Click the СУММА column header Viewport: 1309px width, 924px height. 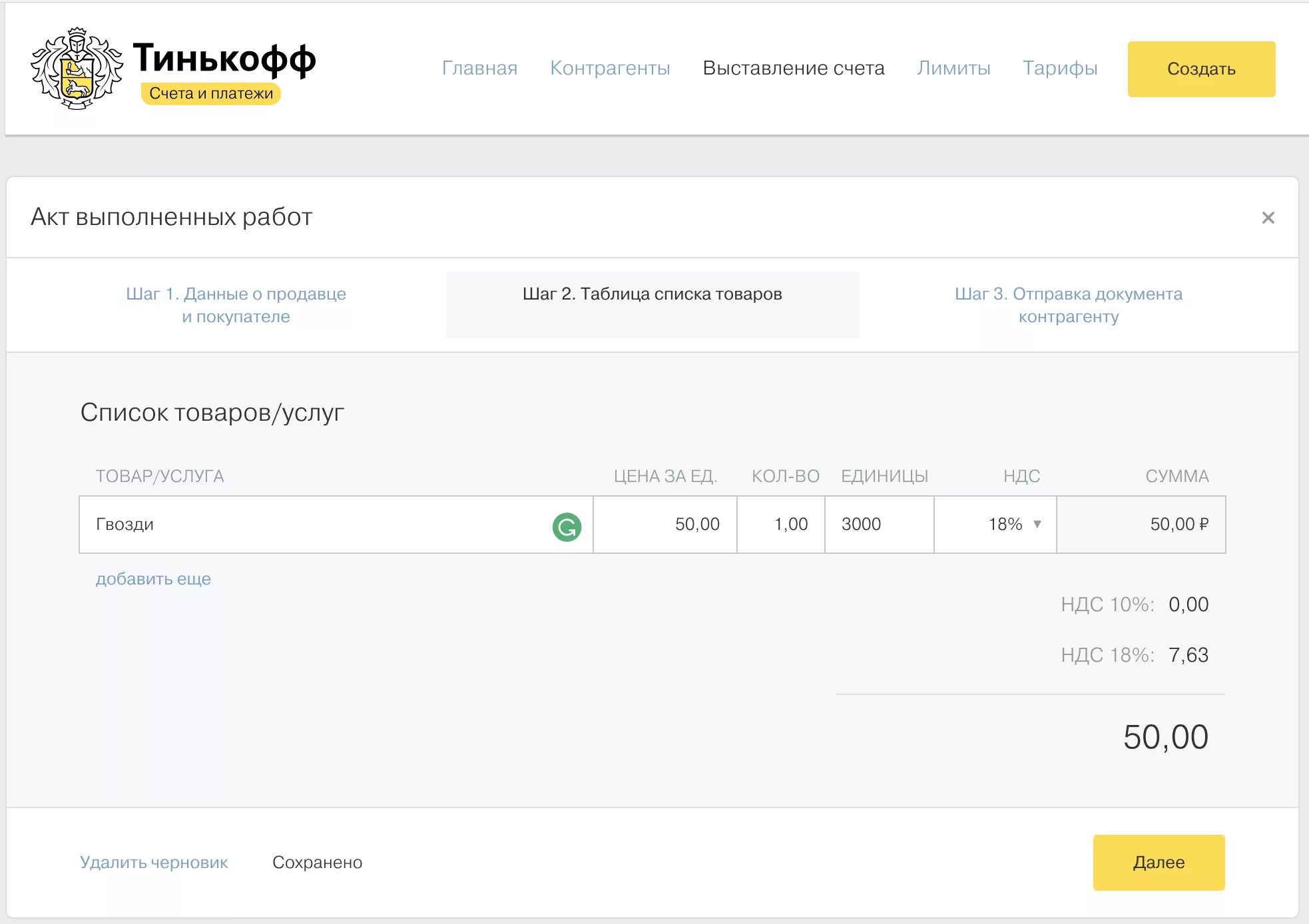[1177, 476]
